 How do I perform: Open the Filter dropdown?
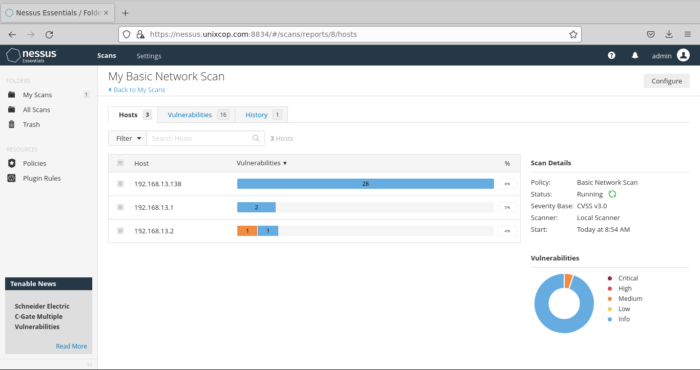tap(127, 138)
